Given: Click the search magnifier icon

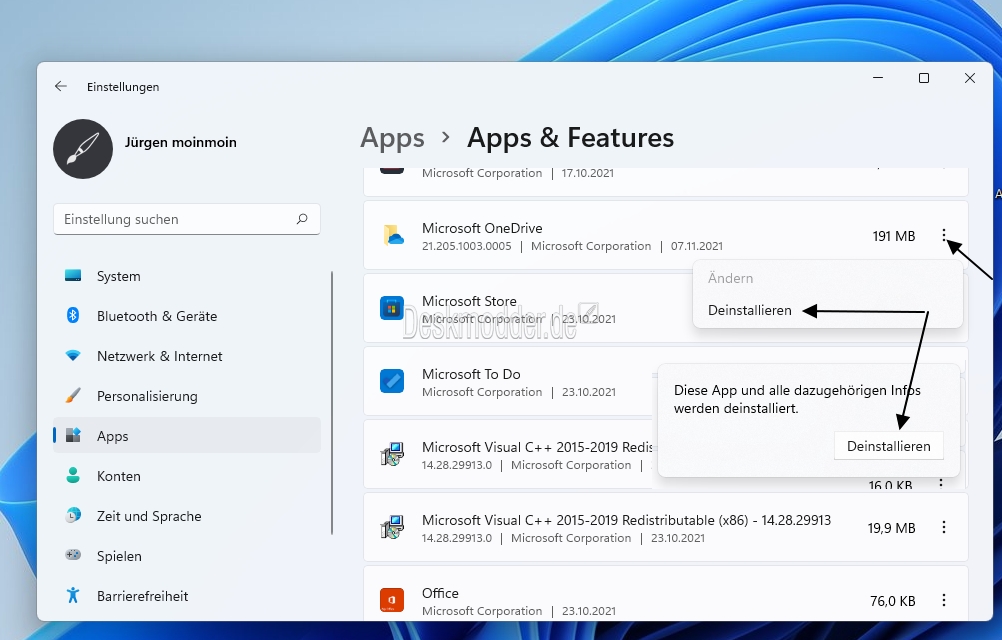Looking at the screenshot, I should click(302, 219).
